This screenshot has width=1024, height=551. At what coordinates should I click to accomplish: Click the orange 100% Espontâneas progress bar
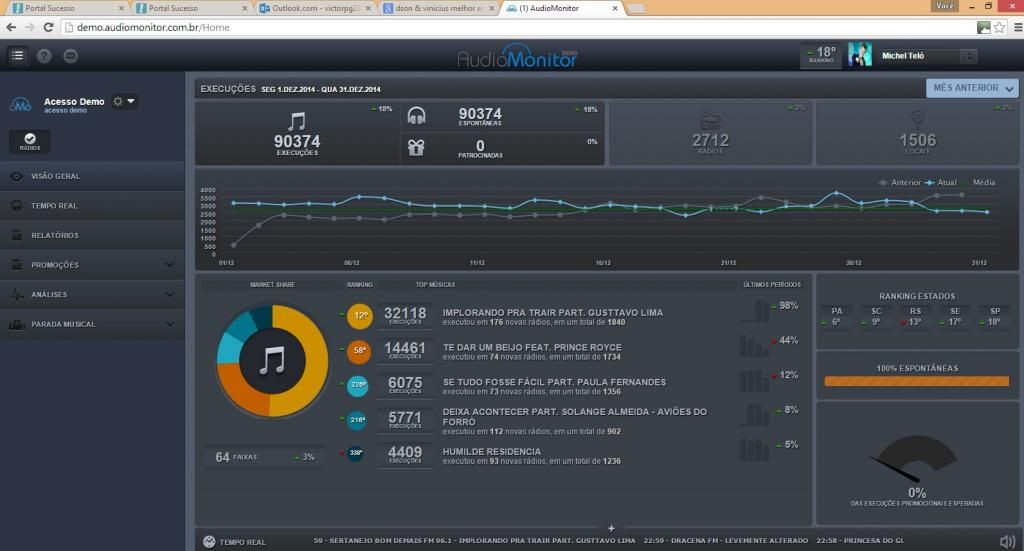point(917,381)
